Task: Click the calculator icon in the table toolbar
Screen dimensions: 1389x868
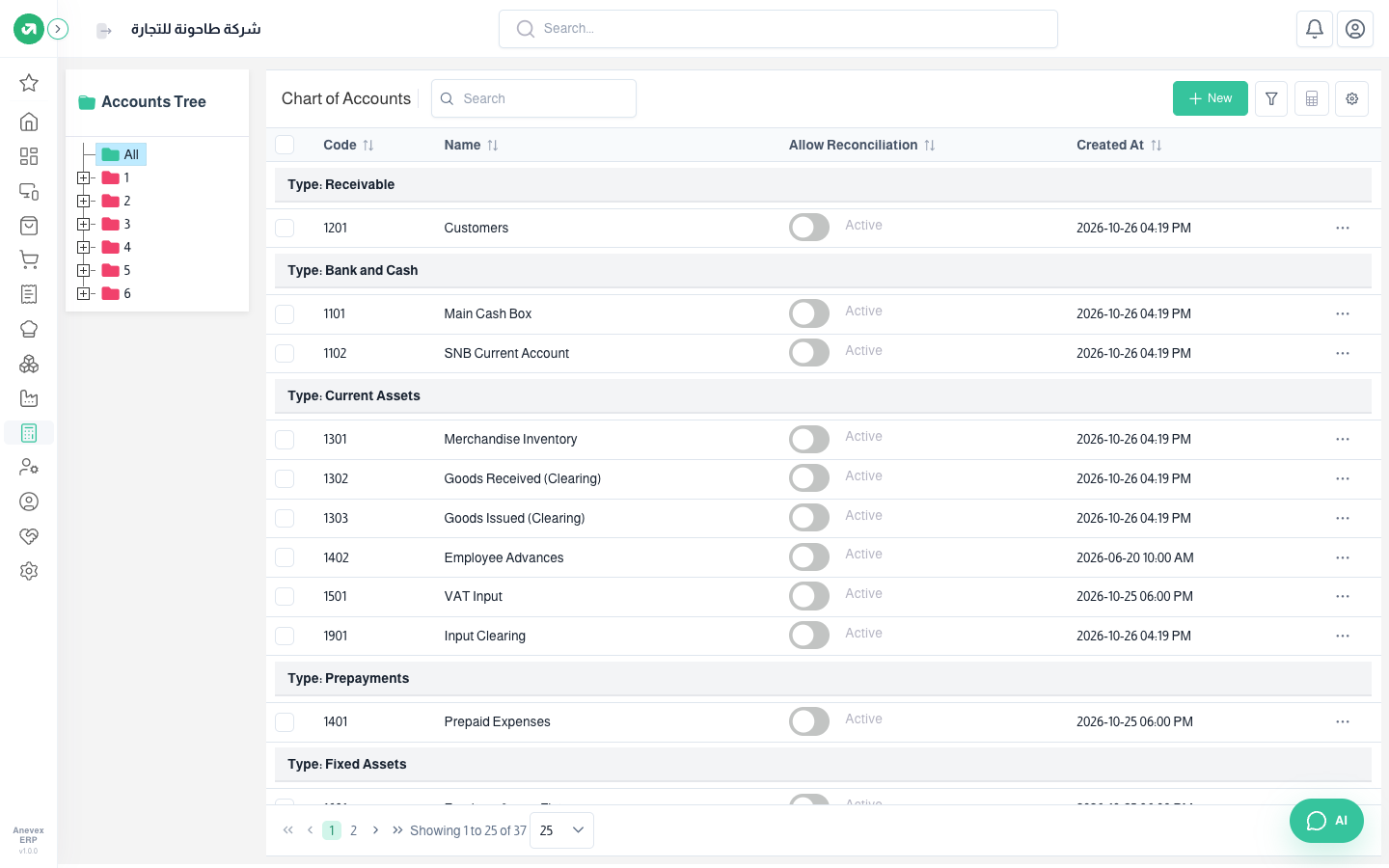Action: pyautogui.click(x=1312, y=98)
